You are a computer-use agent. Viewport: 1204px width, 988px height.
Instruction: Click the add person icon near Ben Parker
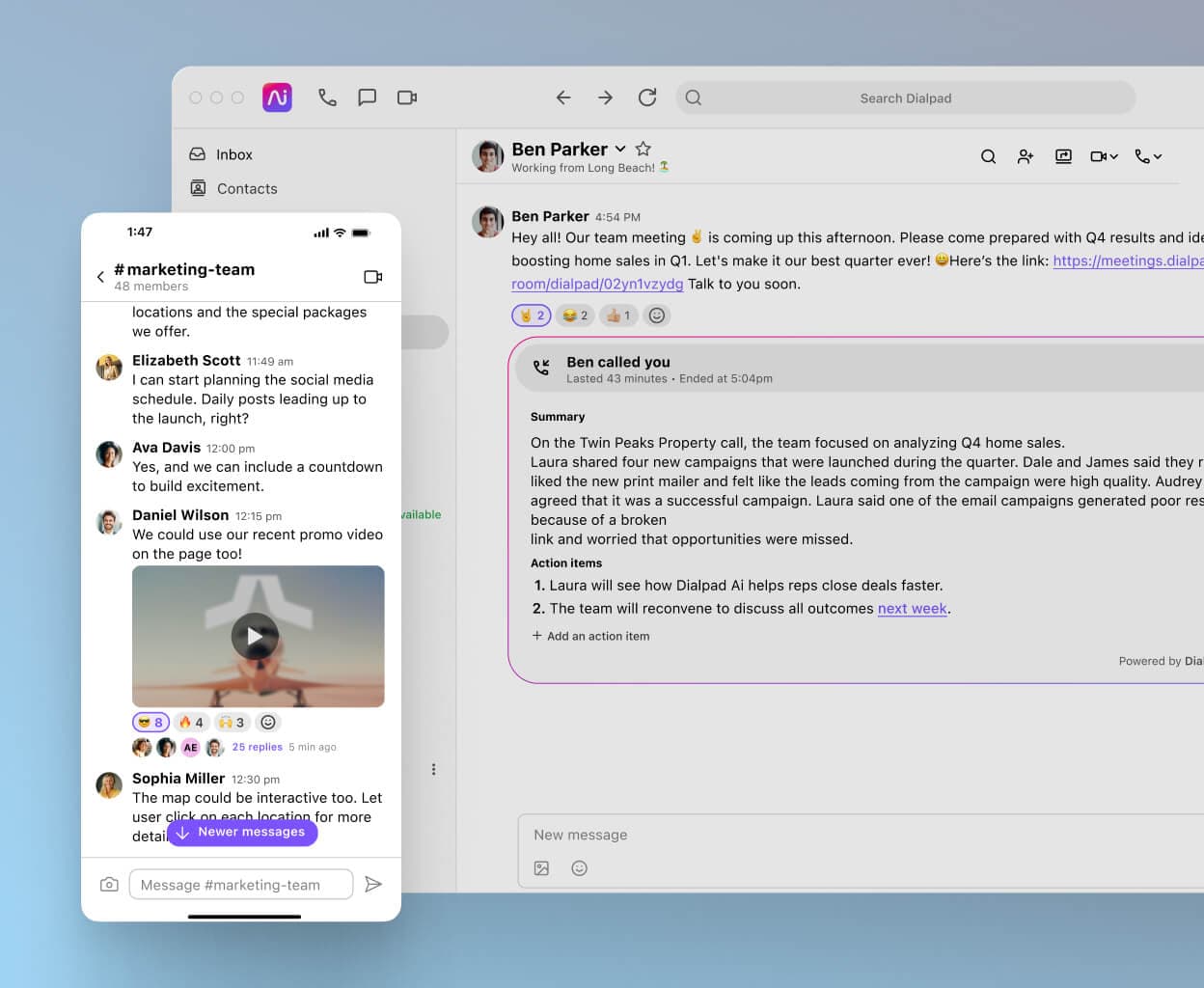click(x=1025, y=155)
